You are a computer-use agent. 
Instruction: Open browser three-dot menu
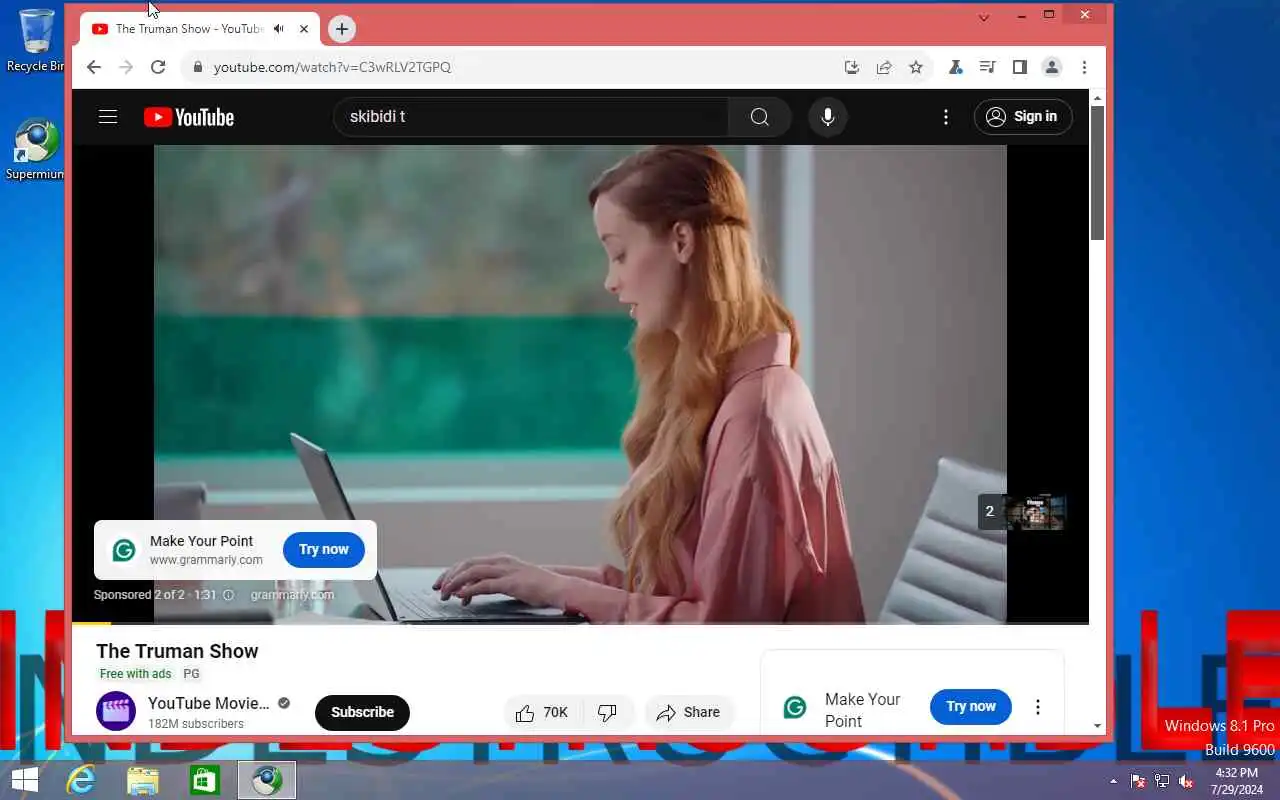pos(1084,67)
